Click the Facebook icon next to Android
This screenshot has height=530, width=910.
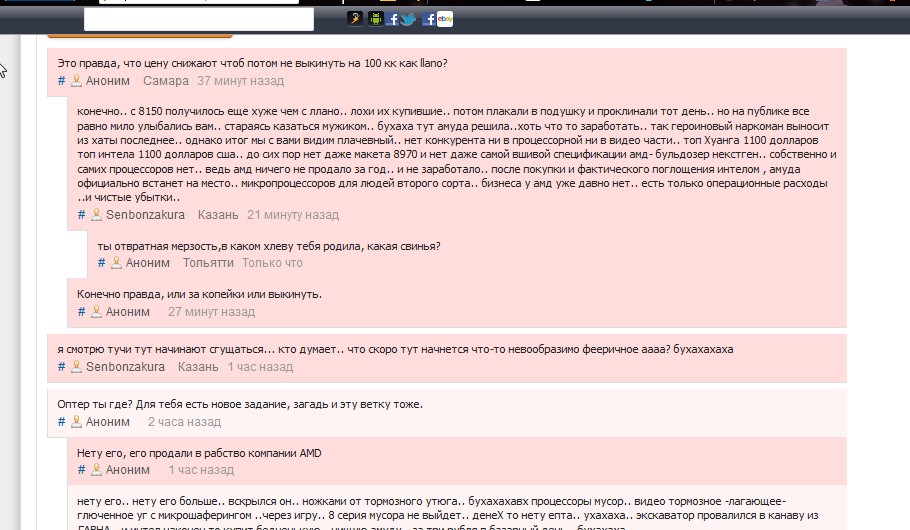point(392,18)
